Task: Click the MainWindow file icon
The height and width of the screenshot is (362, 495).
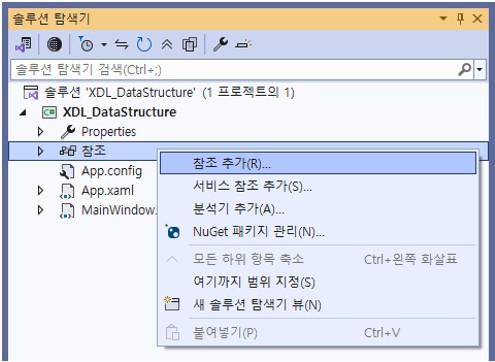Action: pos(67,211)
